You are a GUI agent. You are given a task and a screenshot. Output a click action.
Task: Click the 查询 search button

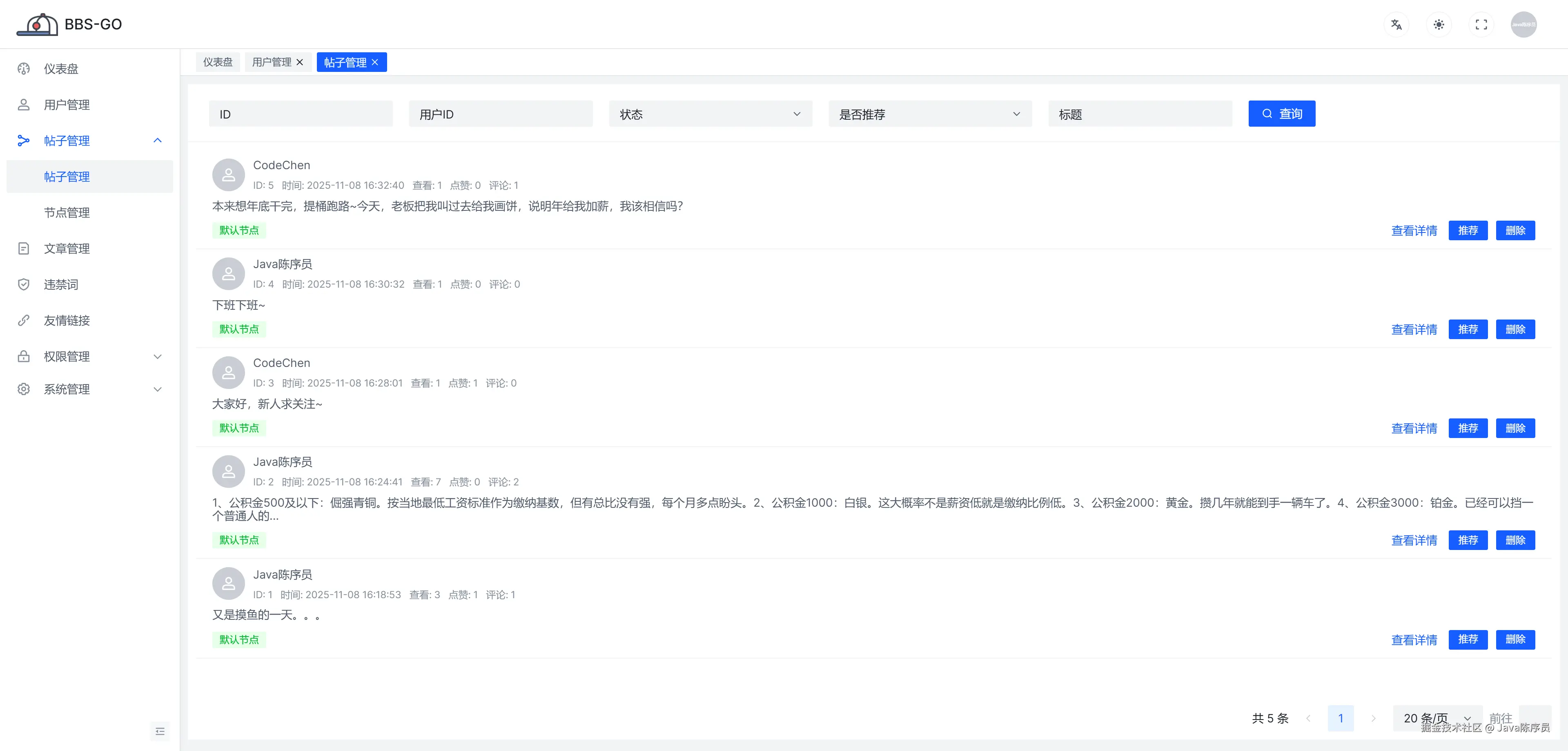click(x=1281, y=114)
